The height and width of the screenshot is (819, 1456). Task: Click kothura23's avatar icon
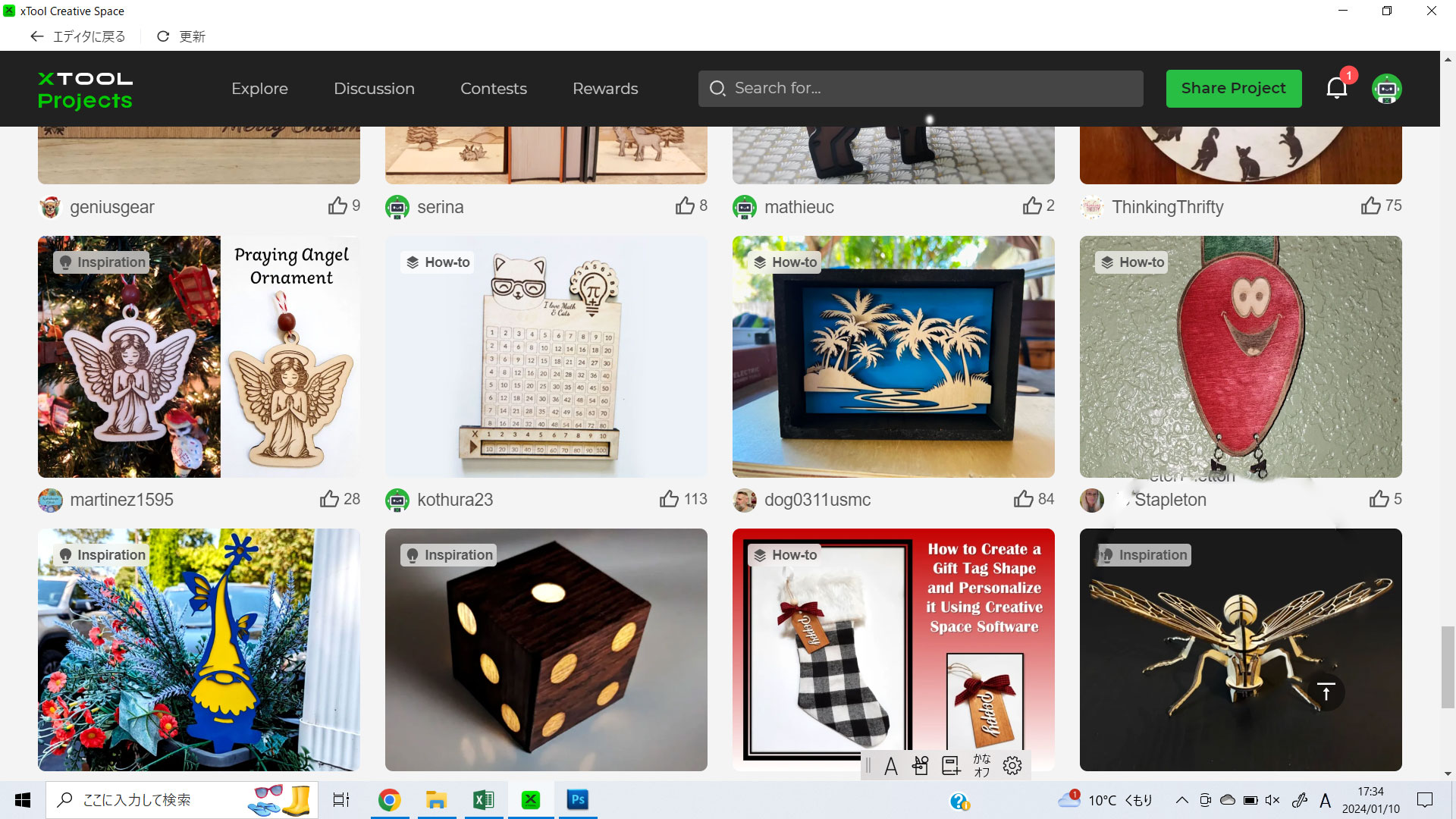click(397, 500)
